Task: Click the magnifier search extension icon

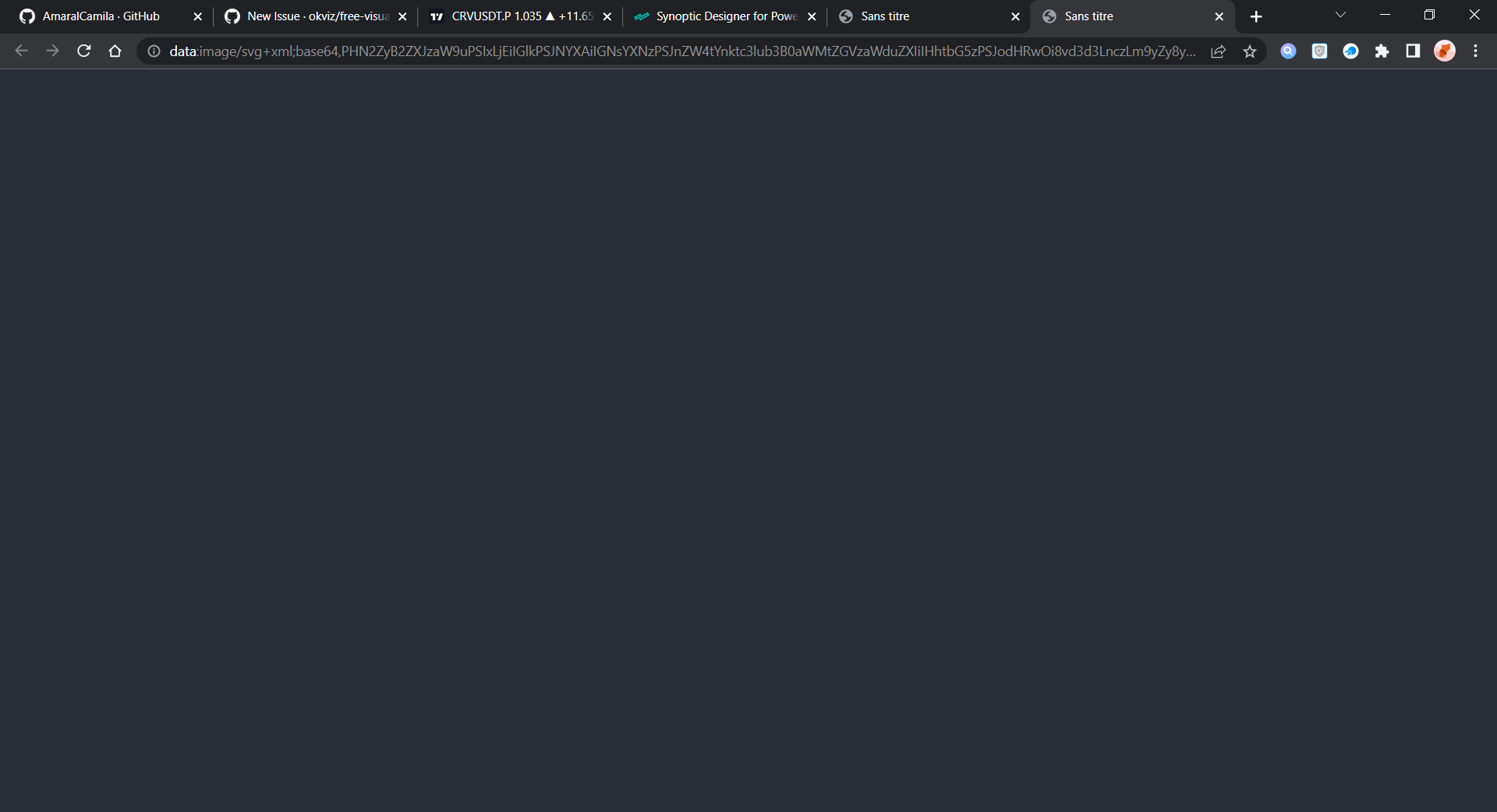Action: click(x=1288, y=51)
